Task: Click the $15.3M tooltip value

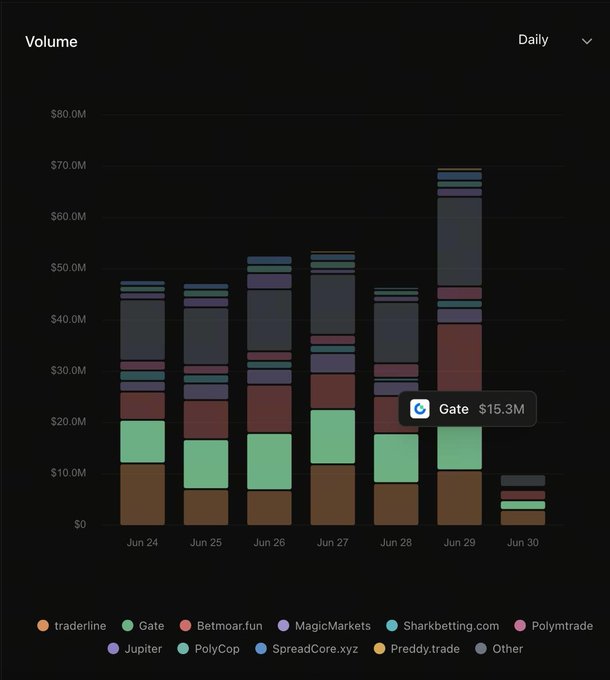Action: tap(502, 409)
